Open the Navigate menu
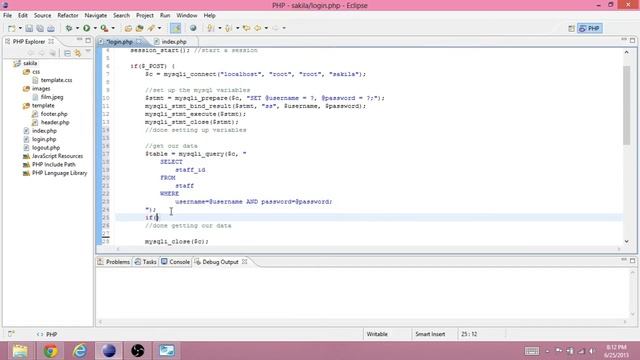The image size is (640, 360). (x=96, y=15)
